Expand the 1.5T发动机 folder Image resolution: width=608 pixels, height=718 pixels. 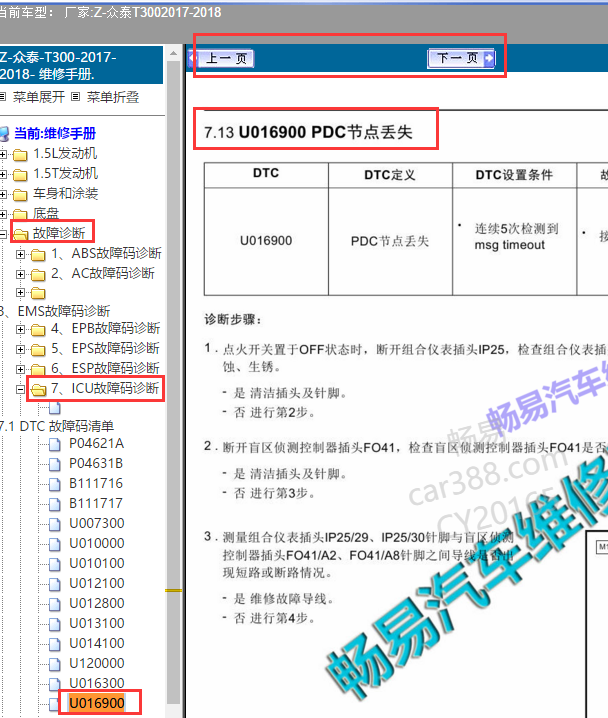tap(3, 174)
